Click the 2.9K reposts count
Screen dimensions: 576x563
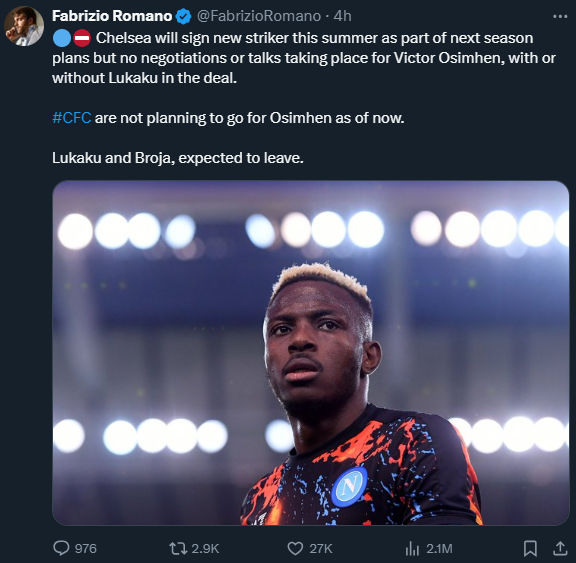pyautogui.click(x=205, y=549)
